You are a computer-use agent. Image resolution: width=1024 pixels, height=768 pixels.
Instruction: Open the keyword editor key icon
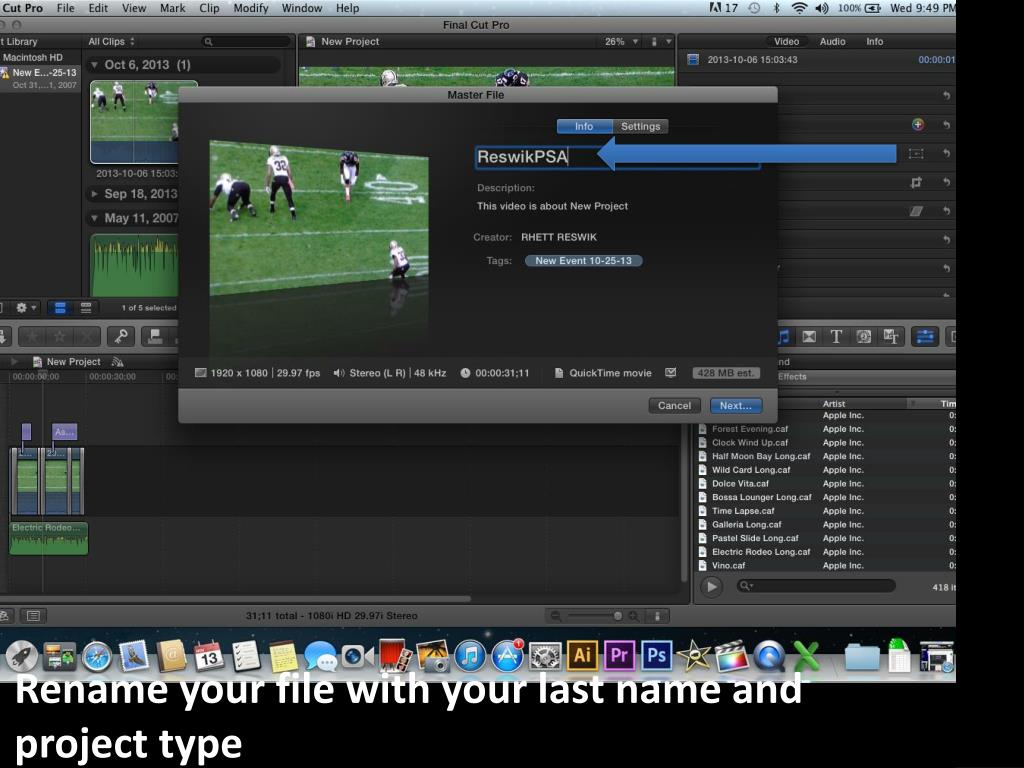(x=121, y=336)
